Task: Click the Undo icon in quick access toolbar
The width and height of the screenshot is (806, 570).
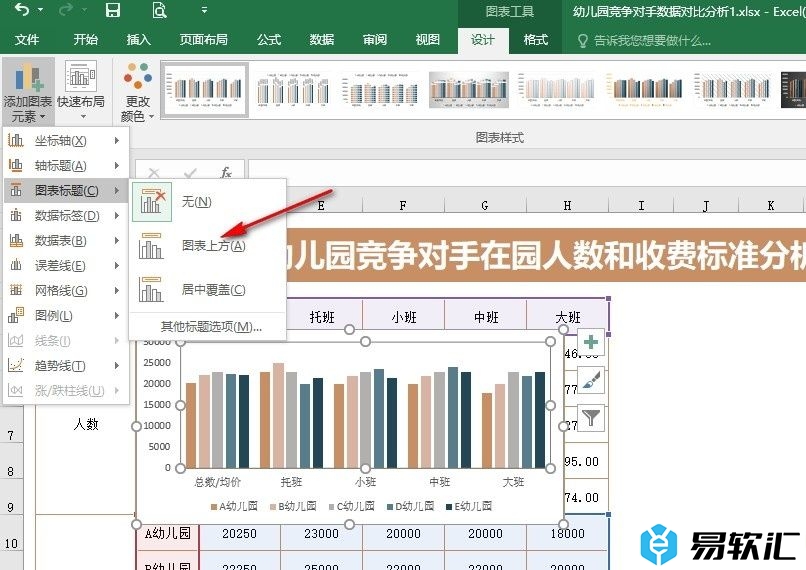Action: point(22,9)
